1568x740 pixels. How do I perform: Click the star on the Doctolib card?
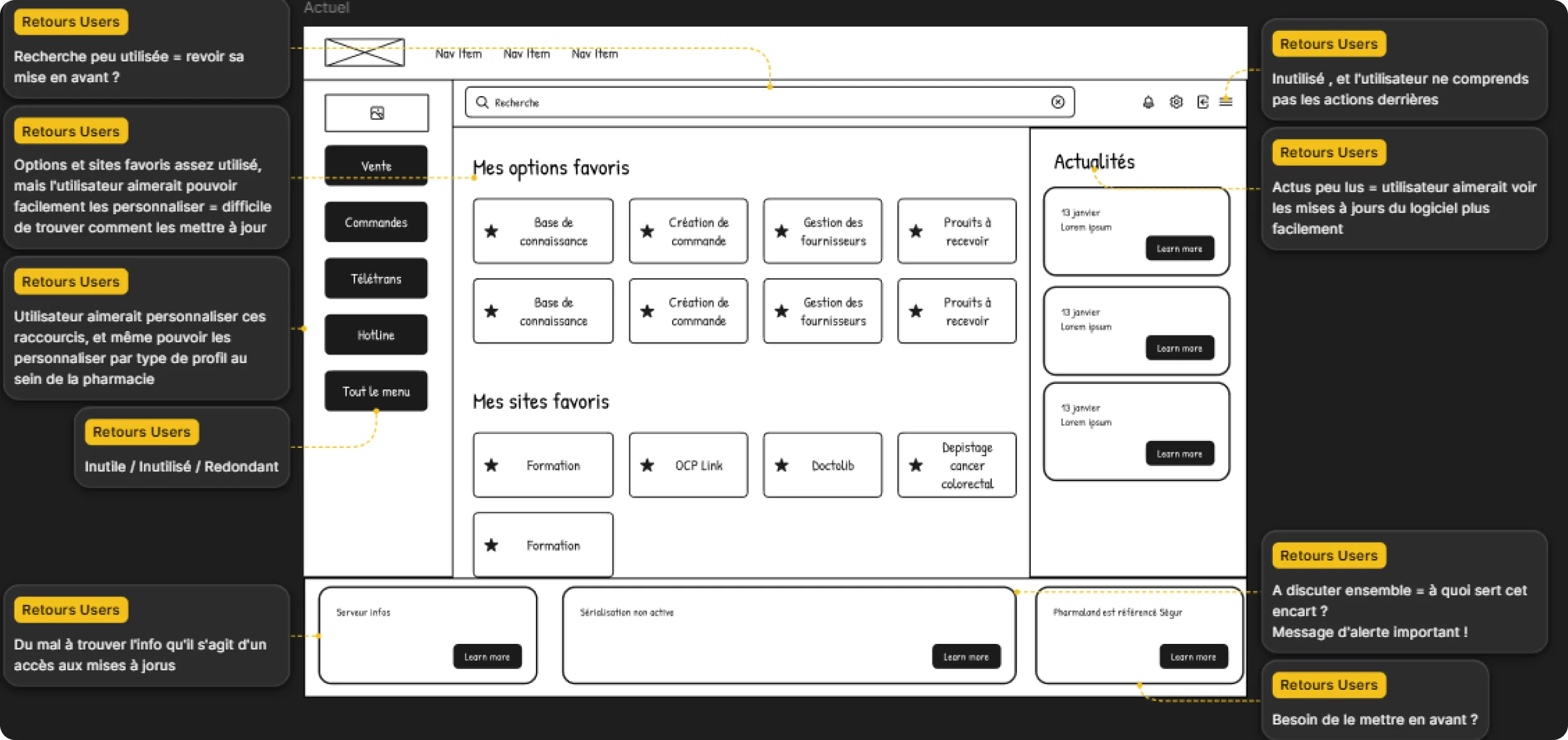pyautogui.click(x=781, y=465)
